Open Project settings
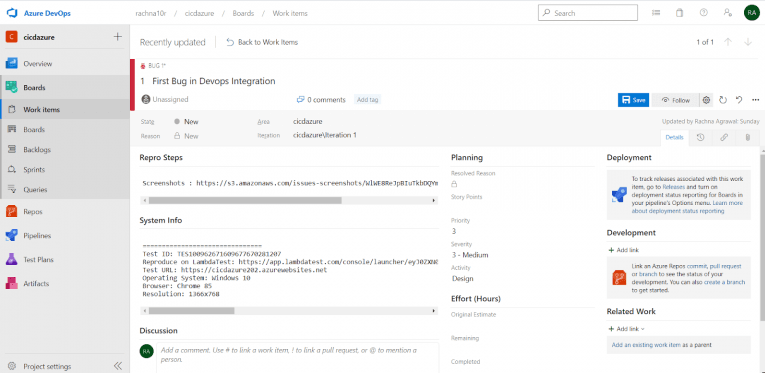 click(47, 366)
